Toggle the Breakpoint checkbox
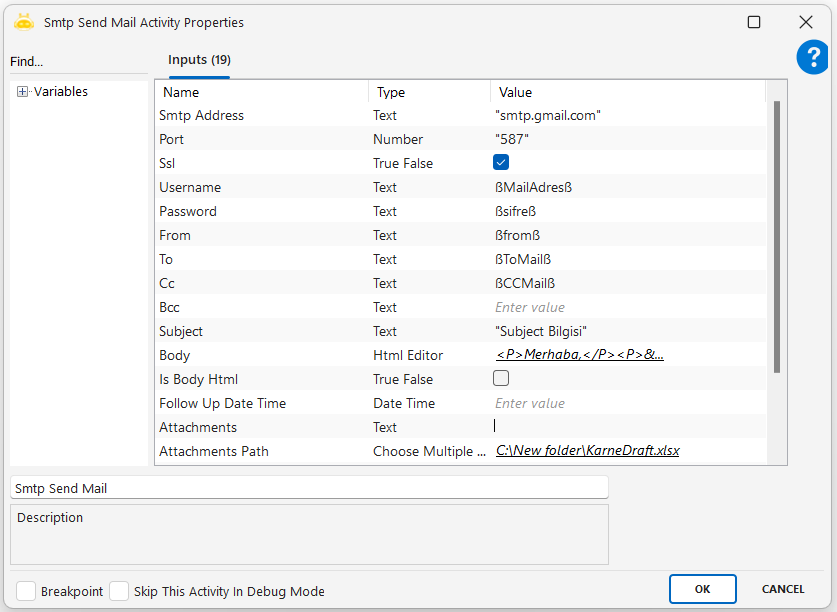837x612 pixels. click(26, 591)
